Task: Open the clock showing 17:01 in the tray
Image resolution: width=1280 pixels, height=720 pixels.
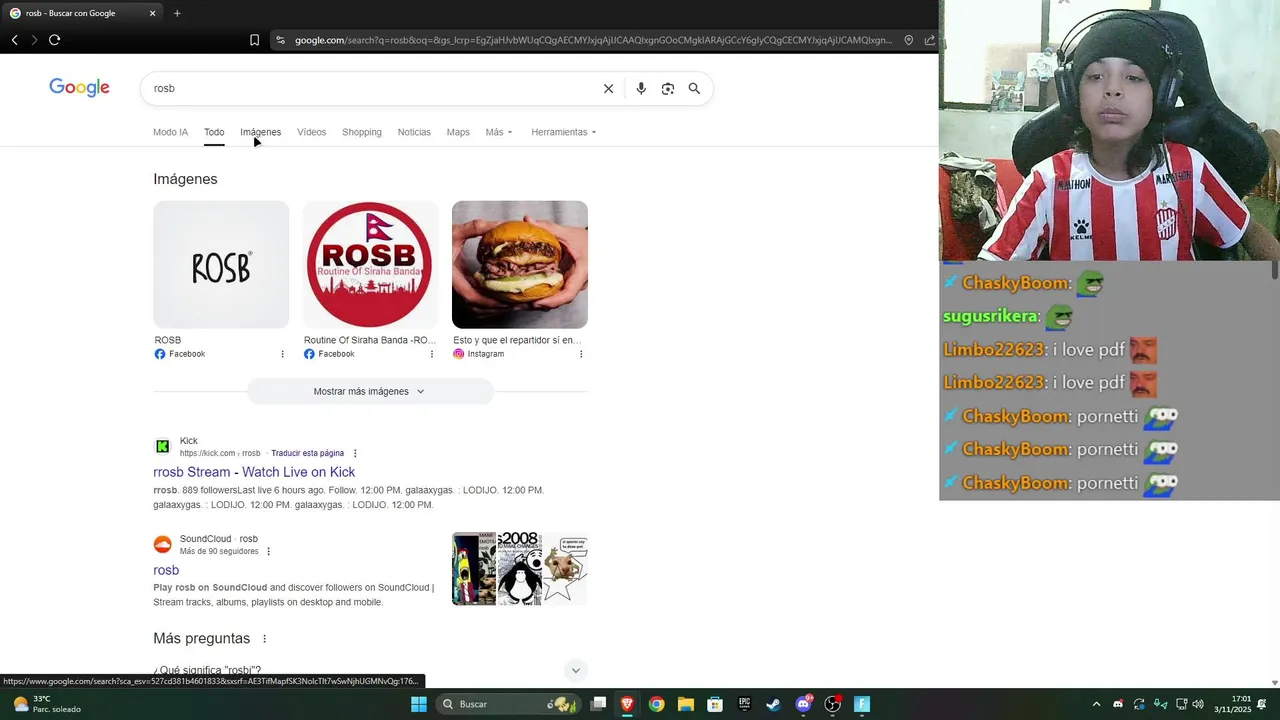Action: [x=1232, y=704]
